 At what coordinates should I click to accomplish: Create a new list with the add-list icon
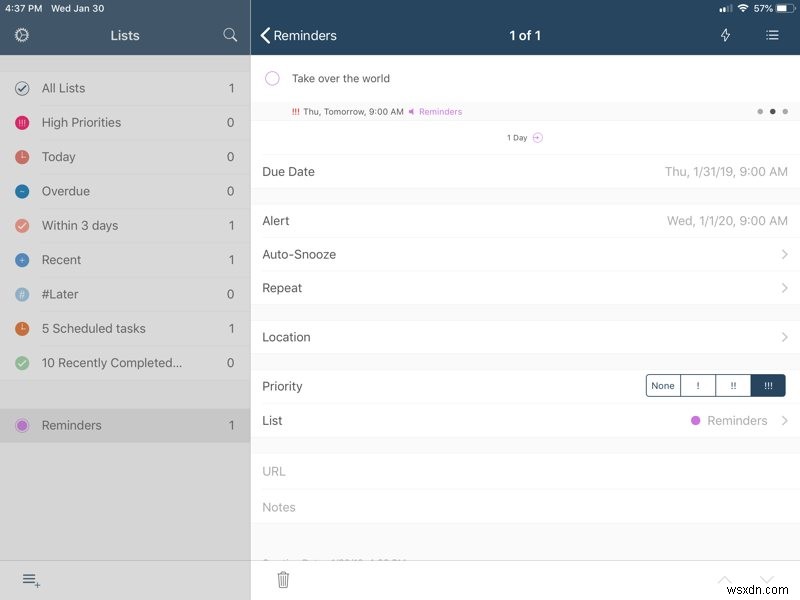pyautogui.click(x=28, y=578)
